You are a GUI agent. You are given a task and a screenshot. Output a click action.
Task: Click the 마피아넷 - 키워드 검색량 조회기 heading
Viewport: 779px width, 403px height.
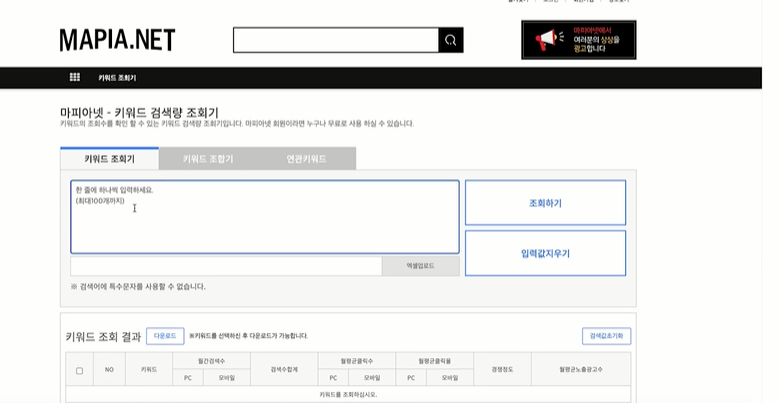coord(139,112)
